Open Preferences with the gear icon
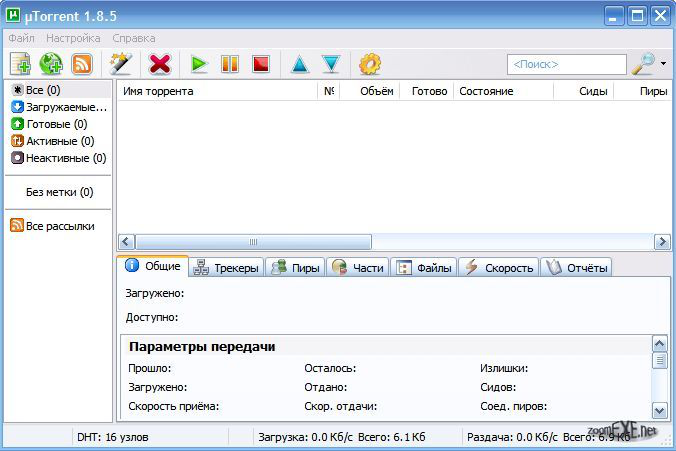The image size is (676, 451). 370,64
